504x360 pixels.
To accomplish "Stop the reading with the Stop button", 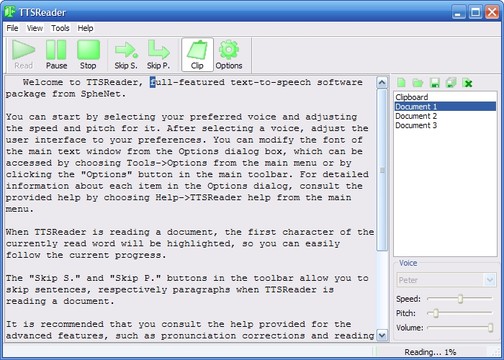I will point(88,55).
